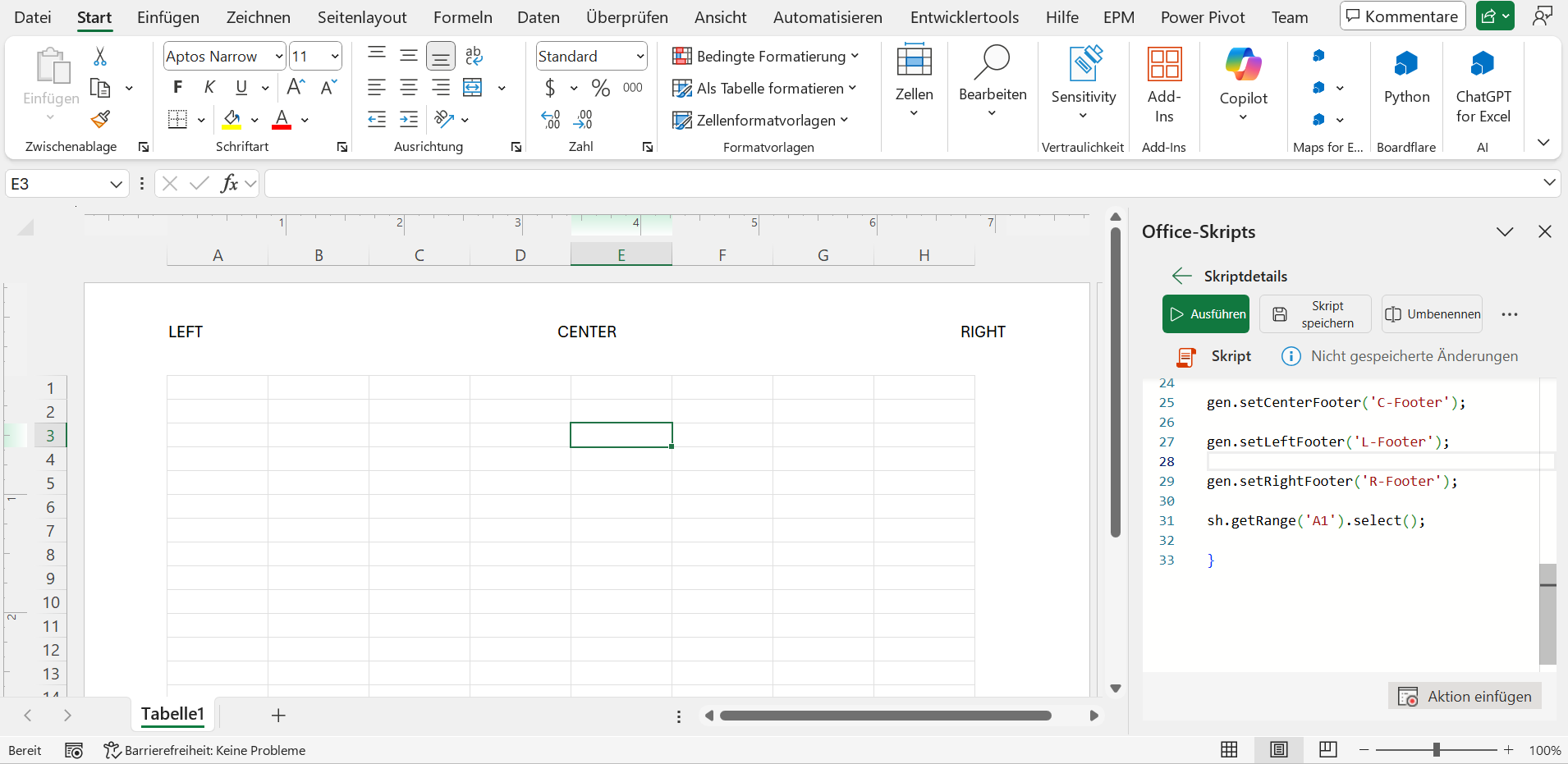The image size is (1568, 764).
Task: Go back from Skriptdetails with arrow
Action: click(1182, 276)
